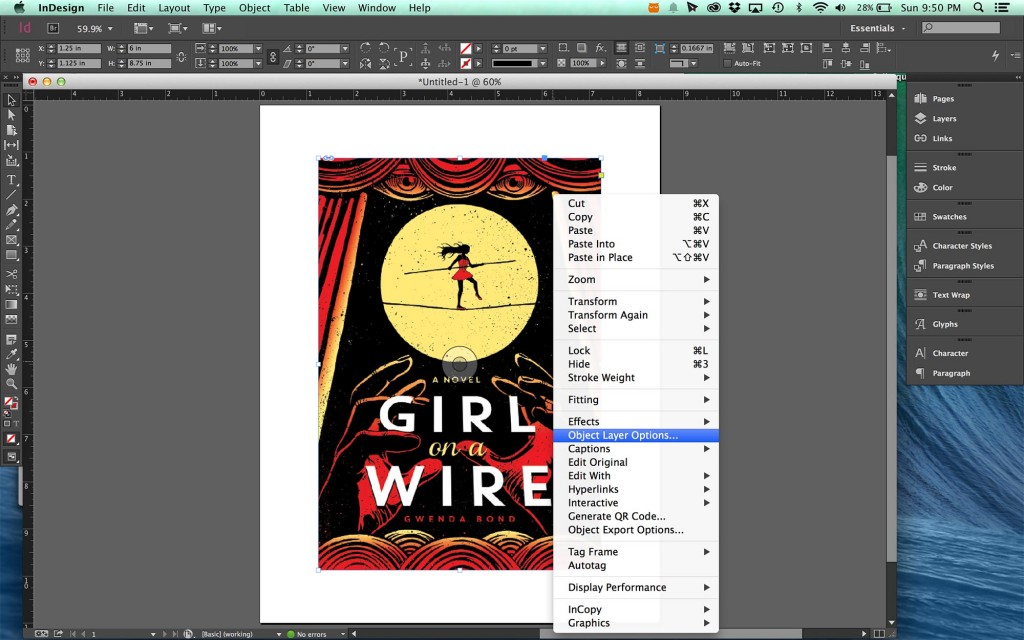
Task: Select the Rectangle Frame tool
Action: [11, 240]
